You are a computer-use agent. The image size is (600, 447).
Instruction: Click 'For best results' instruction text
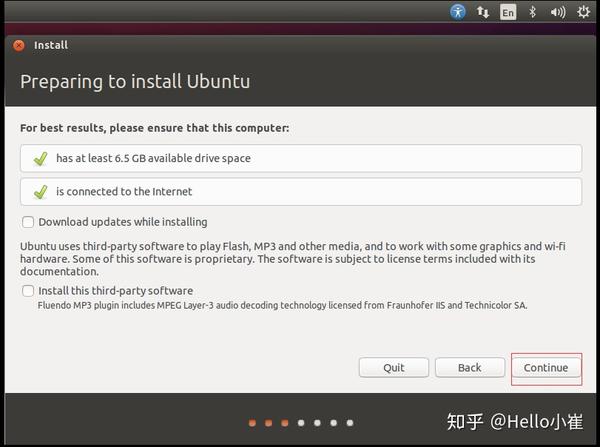155,128
